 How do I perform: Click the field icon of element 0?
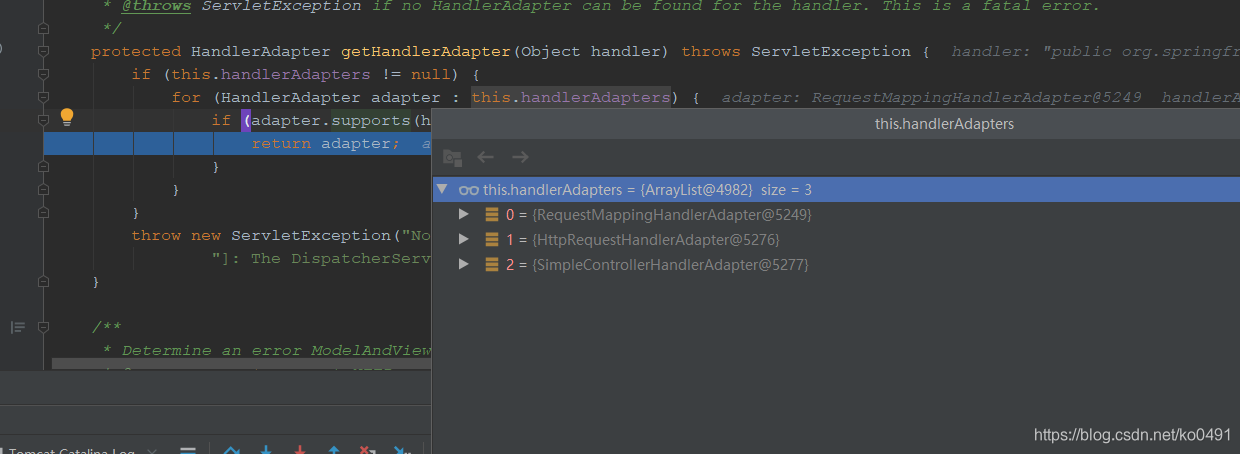coord(492,215)
